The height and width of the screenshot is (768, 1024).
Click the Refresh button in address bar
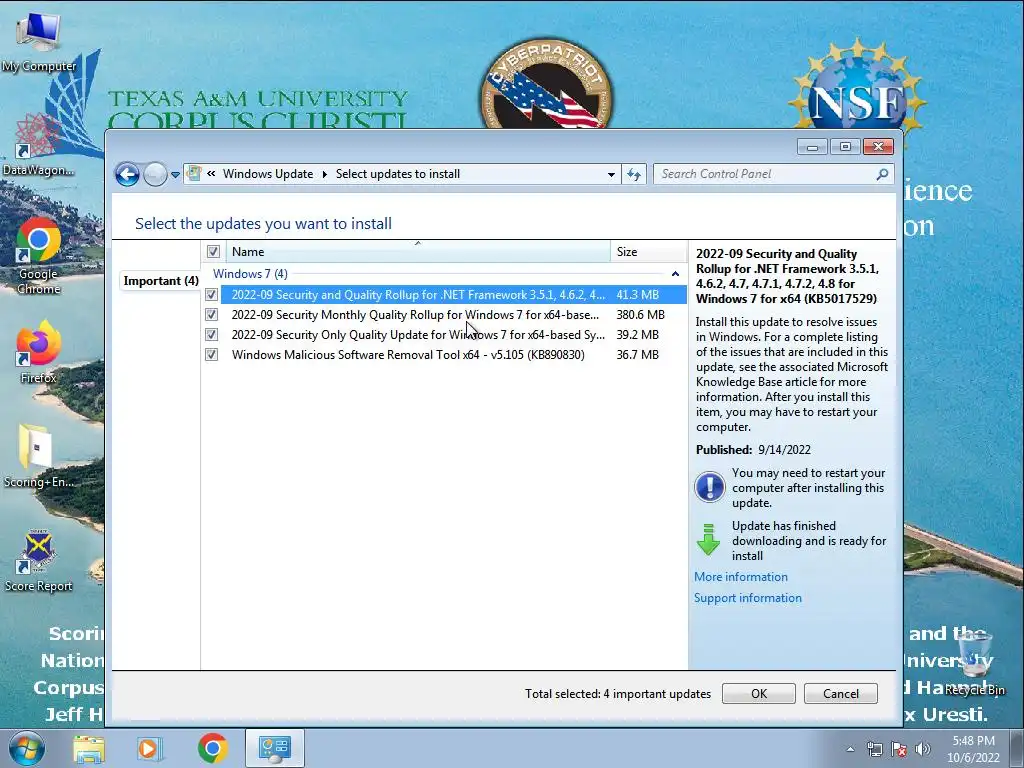[633, 174]
